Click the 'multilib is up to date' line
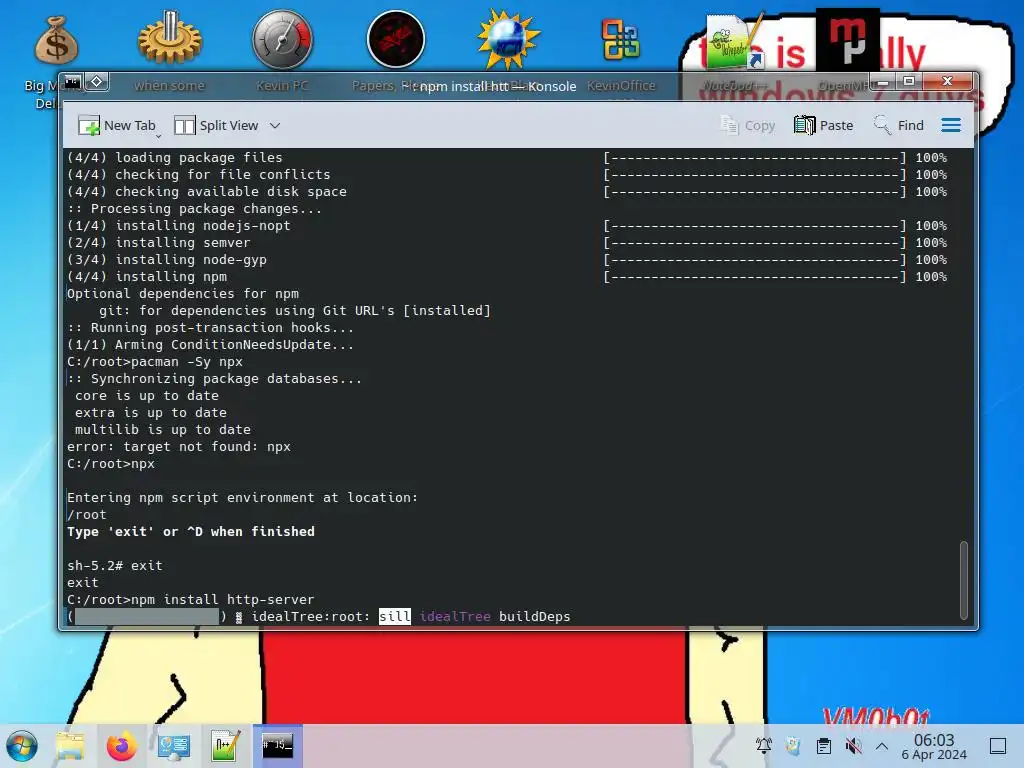Screen dimensions: 1024x768 (163, 430)
